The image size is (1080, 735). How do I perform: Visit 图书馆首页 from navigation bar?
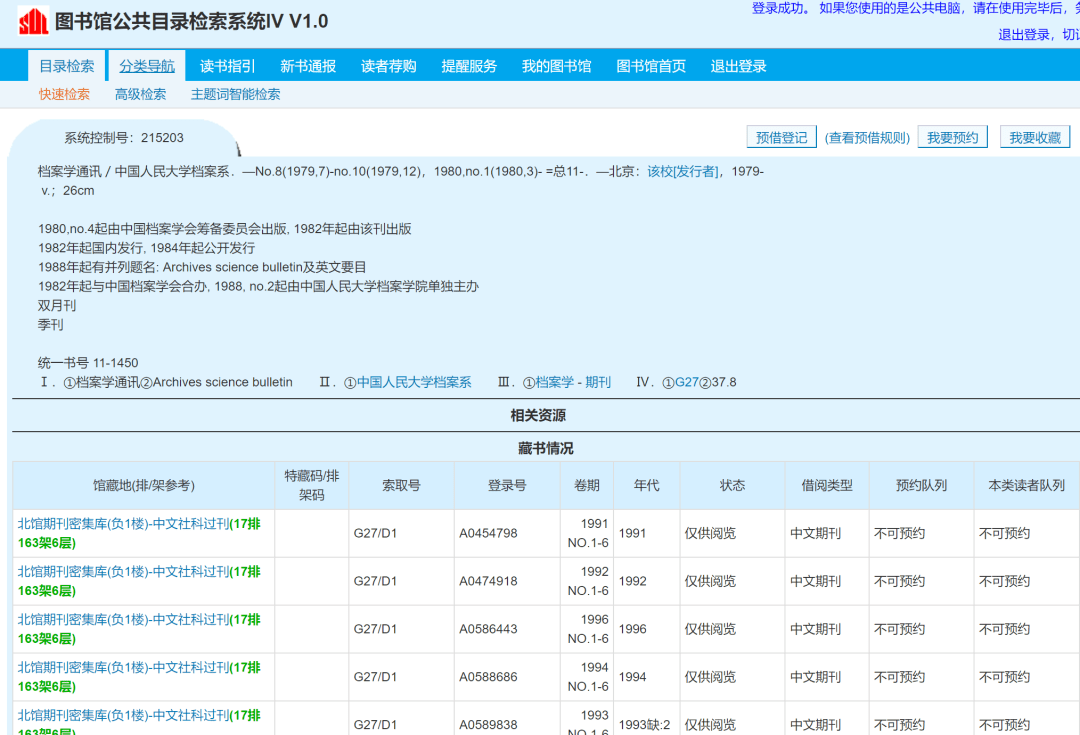coord(651,66)
